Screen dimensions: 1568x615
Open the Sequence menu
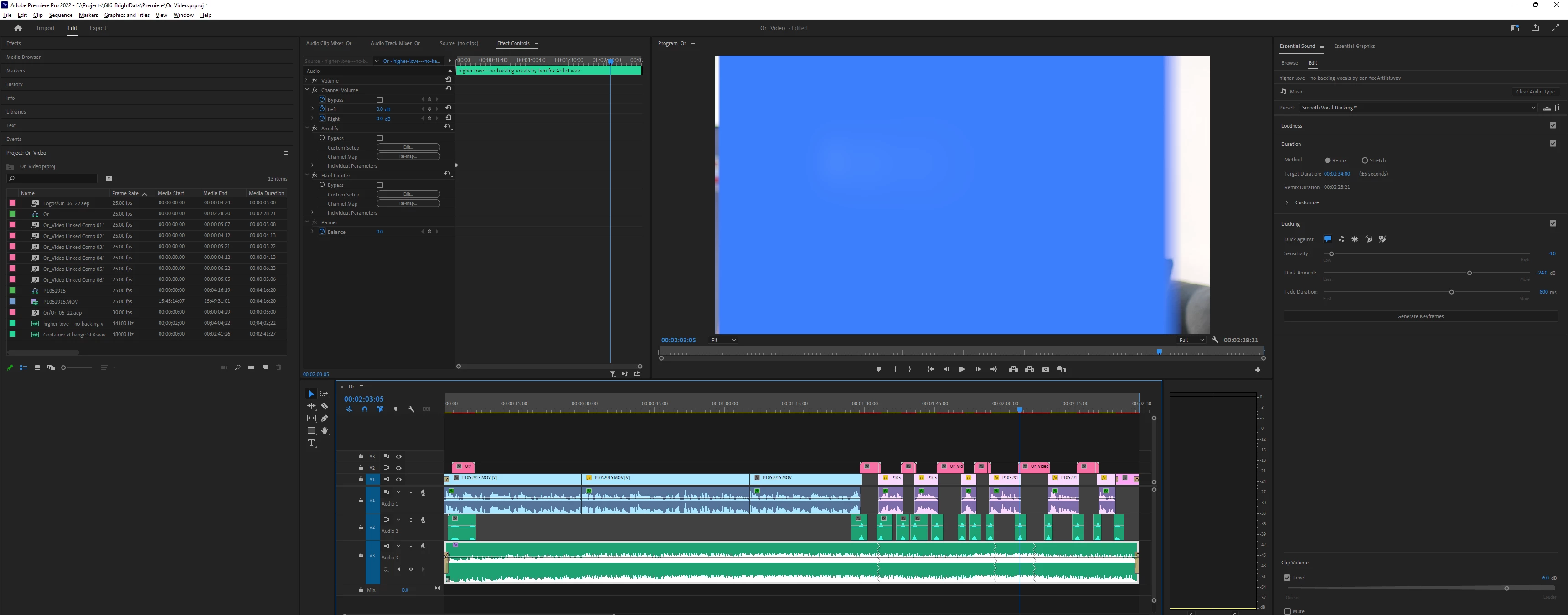[60, 15]
